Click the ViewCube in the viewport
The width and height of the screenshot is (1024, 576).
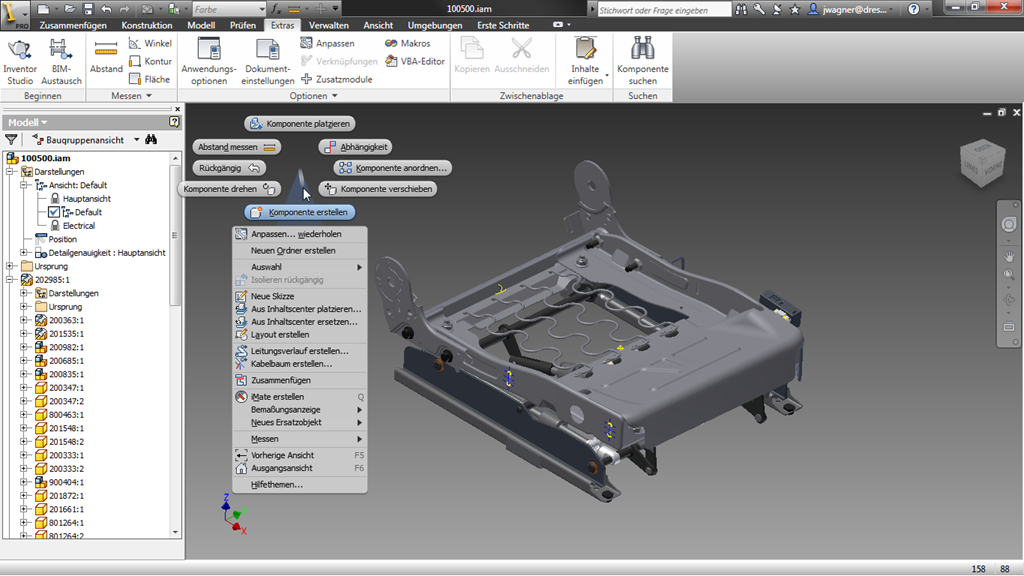[982, 162]
